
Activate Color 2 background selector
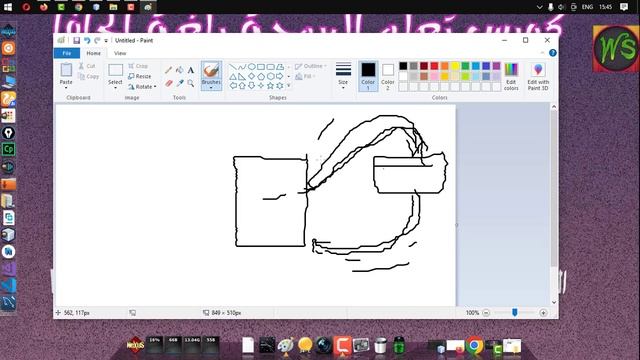pos(388,76)
